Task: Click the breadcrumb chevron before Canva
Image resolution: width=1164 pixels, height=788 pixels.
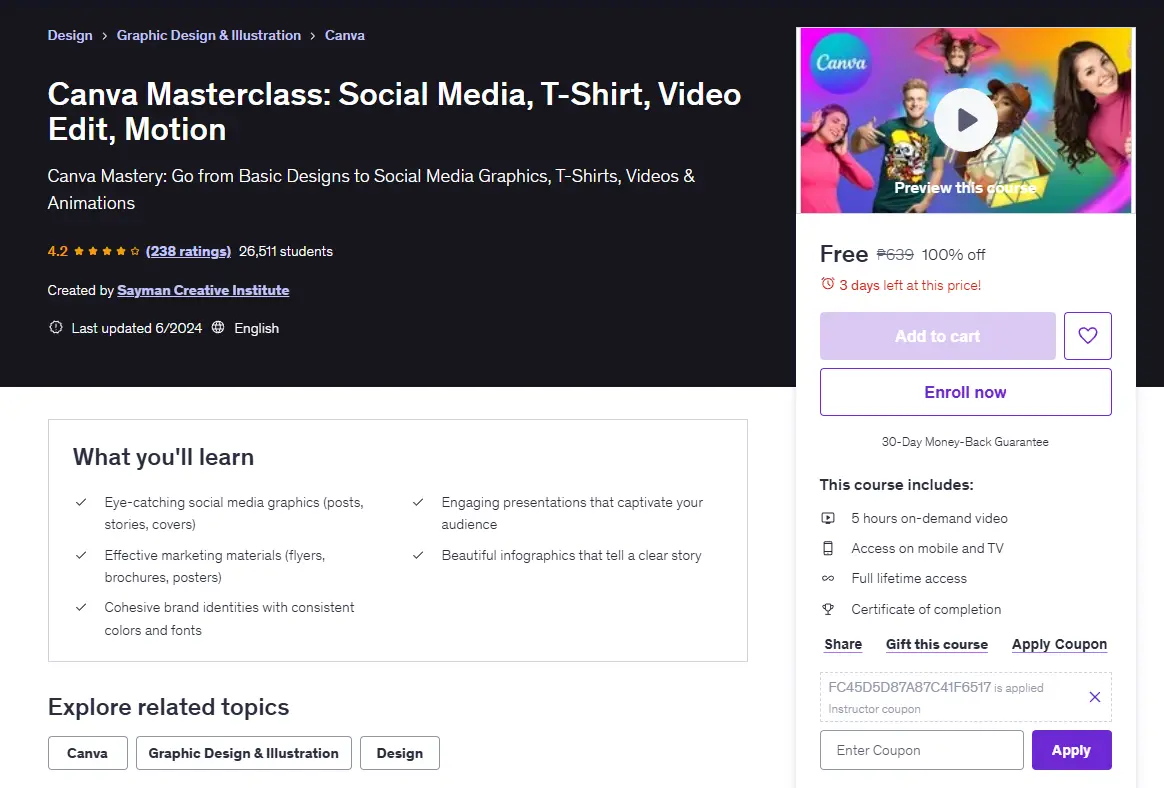Action: [313, 36]
